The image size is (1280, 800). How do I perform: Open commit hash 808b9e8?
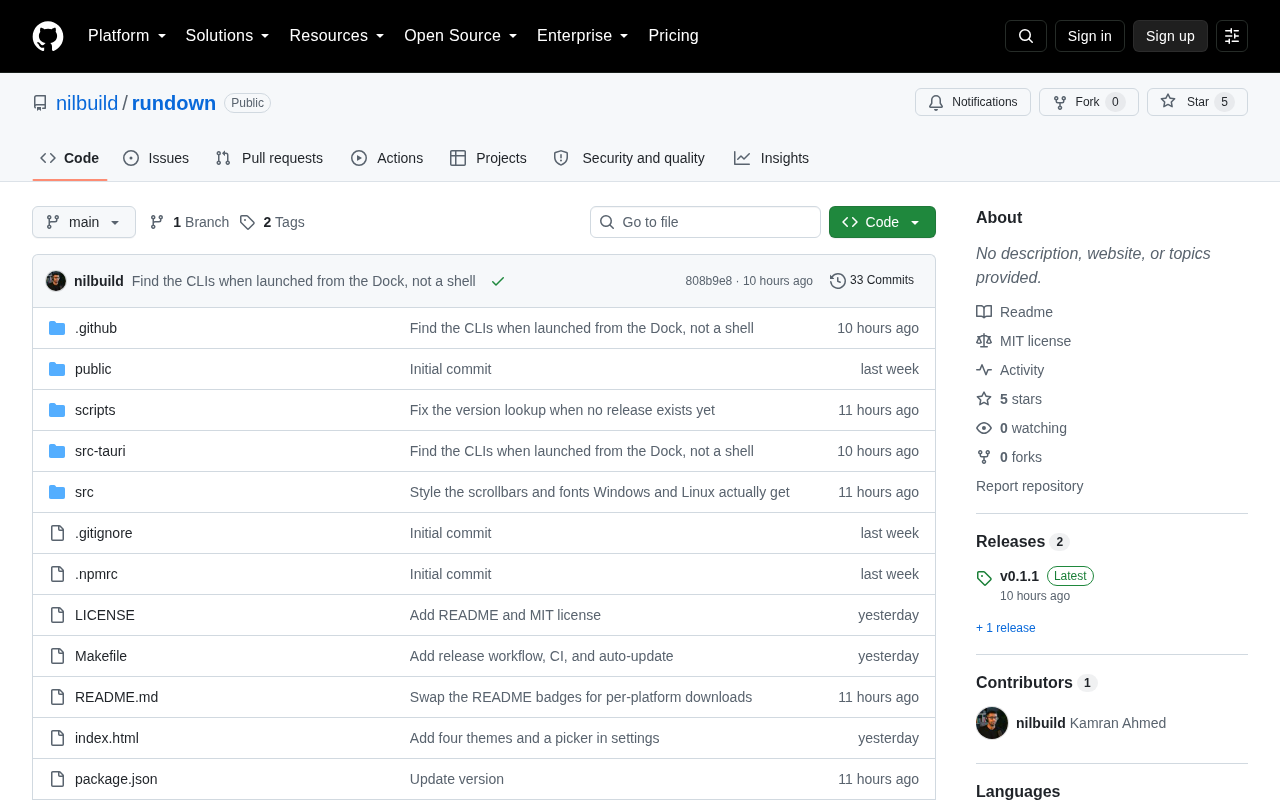pyautogui.click(x=709, y=281)
